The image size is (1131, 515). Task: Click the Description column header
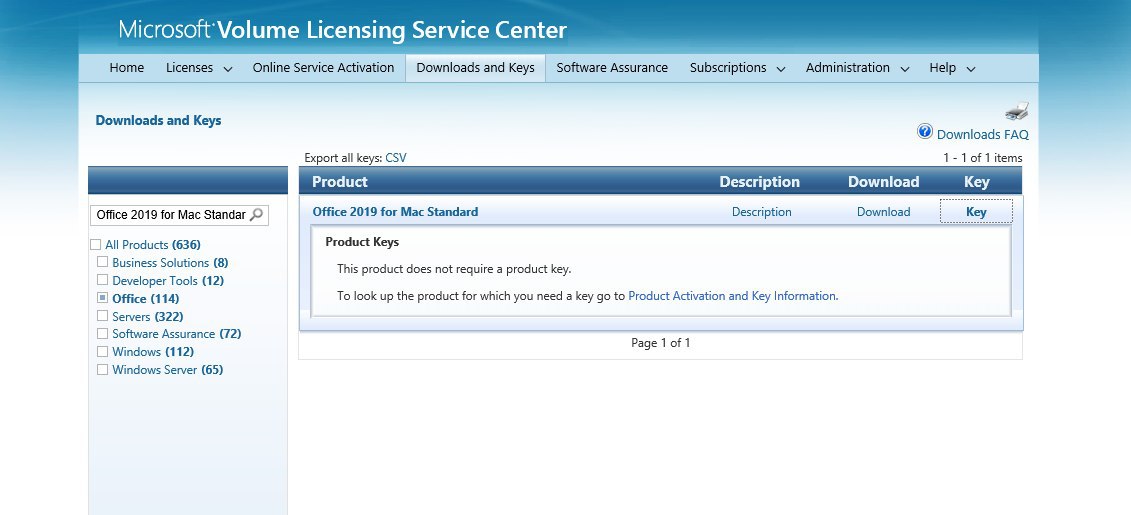(x=760, y=182)
